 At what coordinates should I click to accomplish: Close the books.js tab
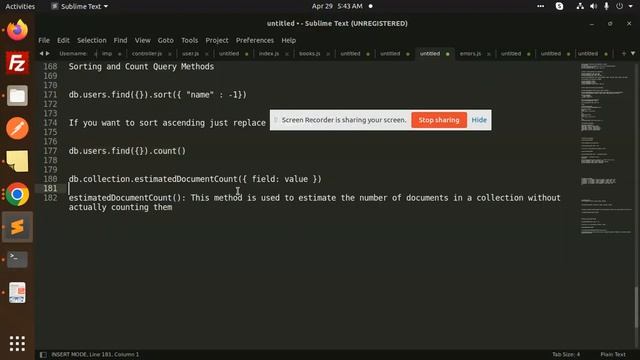pos(328,54)
